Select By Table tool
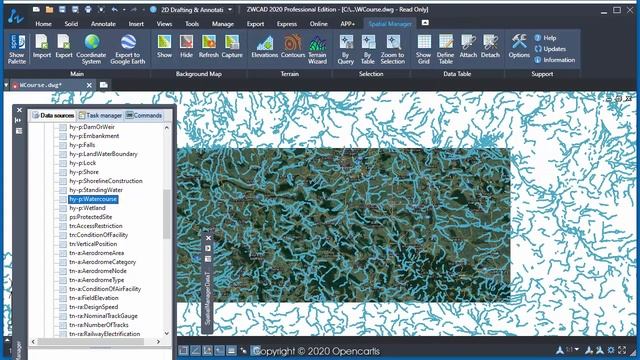This screenshot has height=360, width=640. click(368, 49)
